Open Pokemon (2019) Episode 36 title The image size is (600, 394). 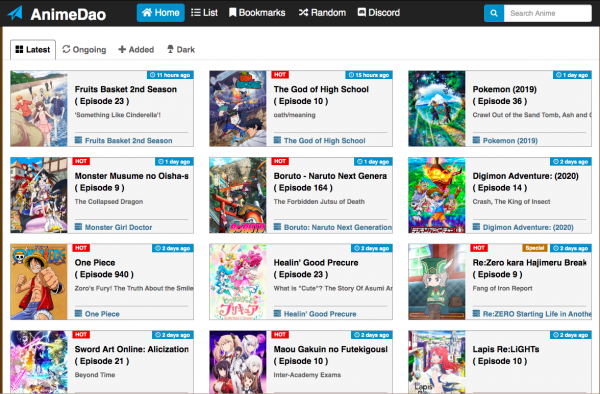(x=504, y=95)
